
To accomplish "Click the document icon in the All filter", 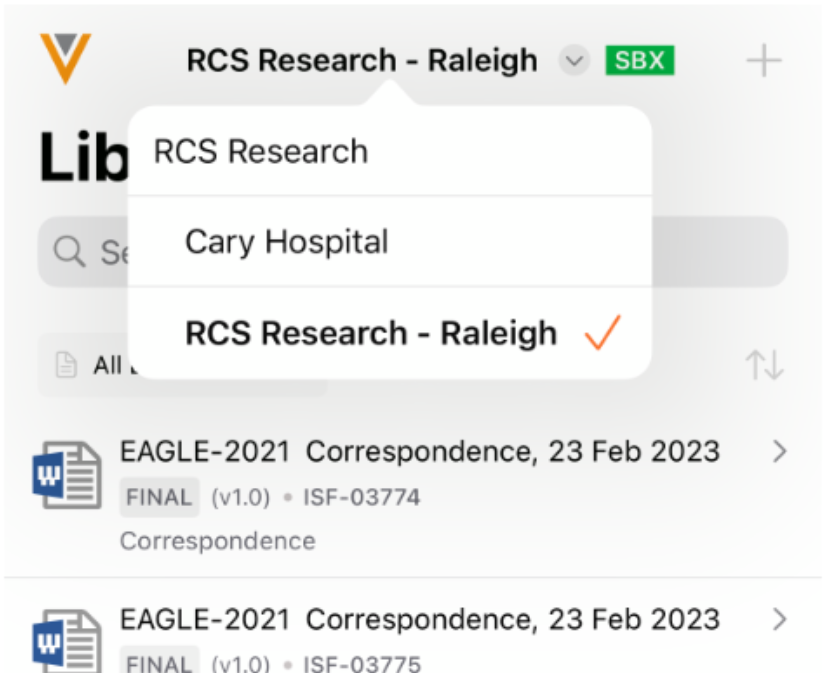I will [x=66, y=366].
